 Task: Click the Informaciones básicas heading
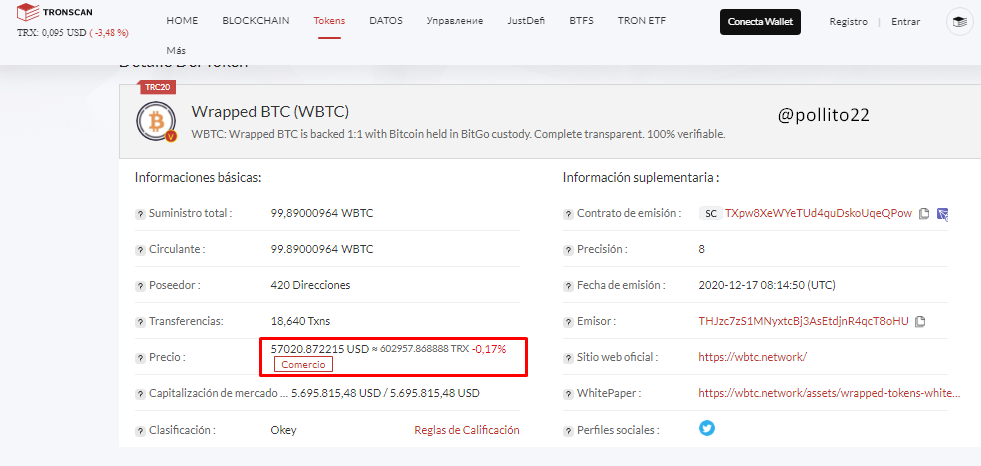tap(198, 178)
